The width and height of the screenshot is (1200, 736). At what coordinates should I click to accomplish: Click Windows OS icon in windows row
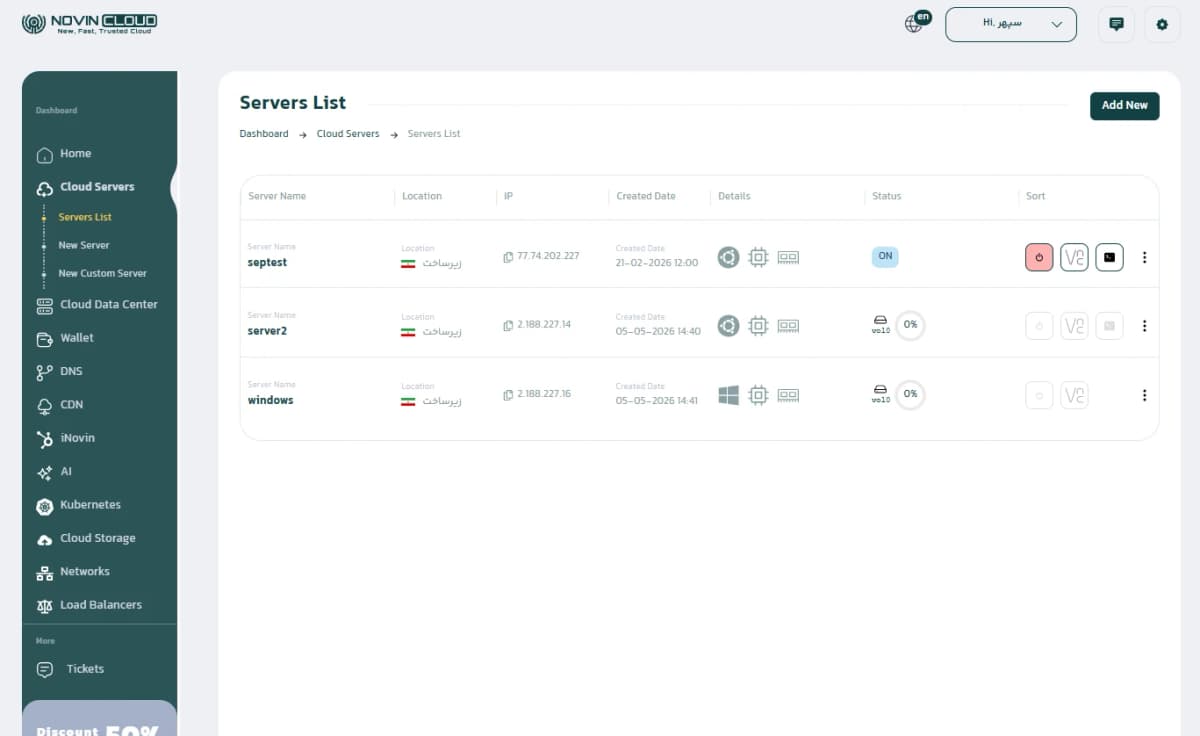pyautogui.click(x=728, y=395)
